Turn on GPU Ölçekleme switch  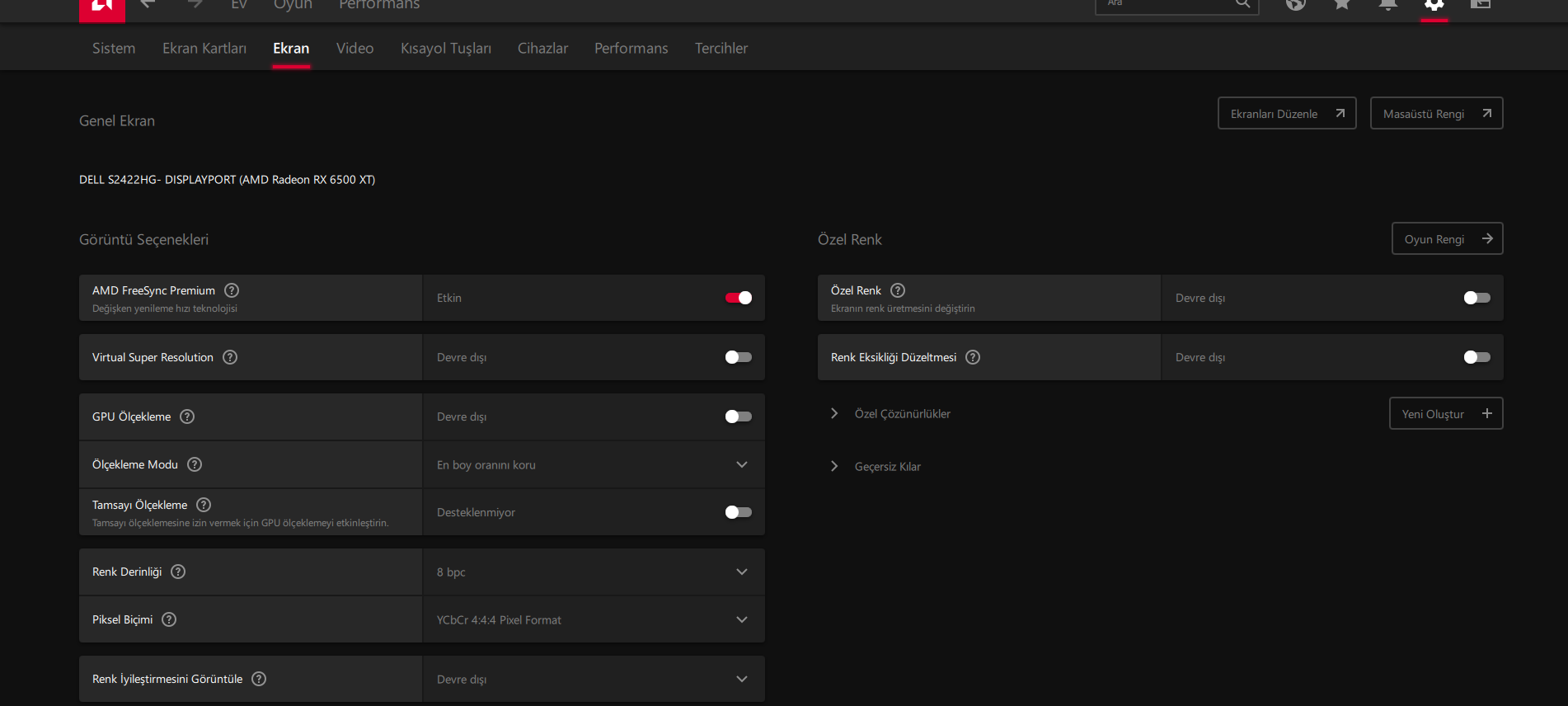738,417
